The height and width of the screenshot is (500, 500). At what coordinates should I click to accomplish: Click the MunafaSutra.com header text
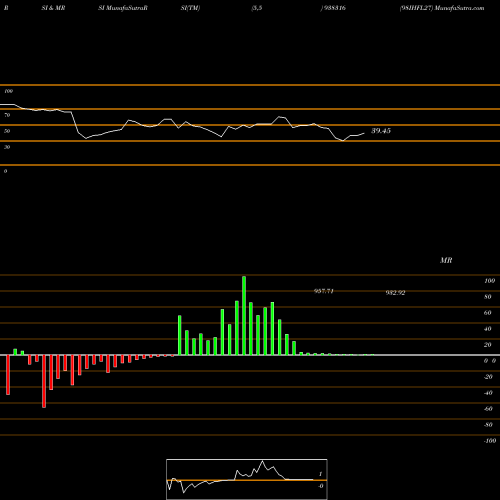[460, 8]
